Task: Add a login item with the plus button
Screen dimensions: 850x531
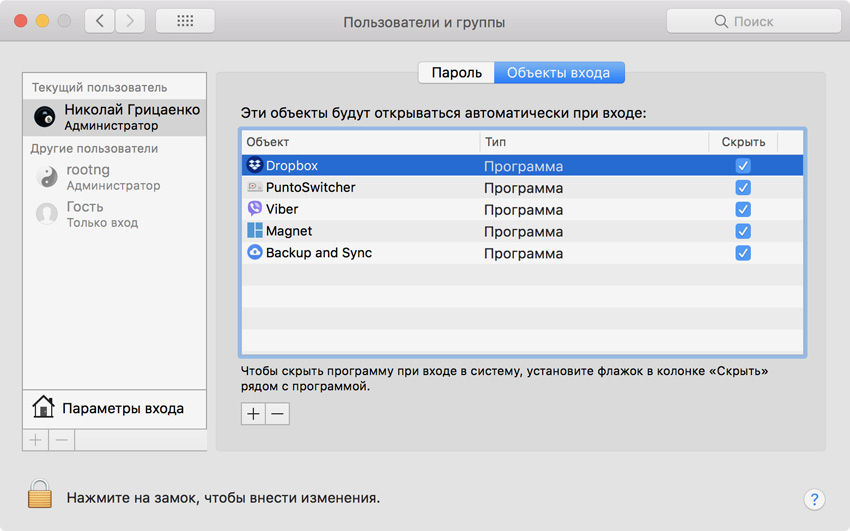Action: click(x=253, y=414)
